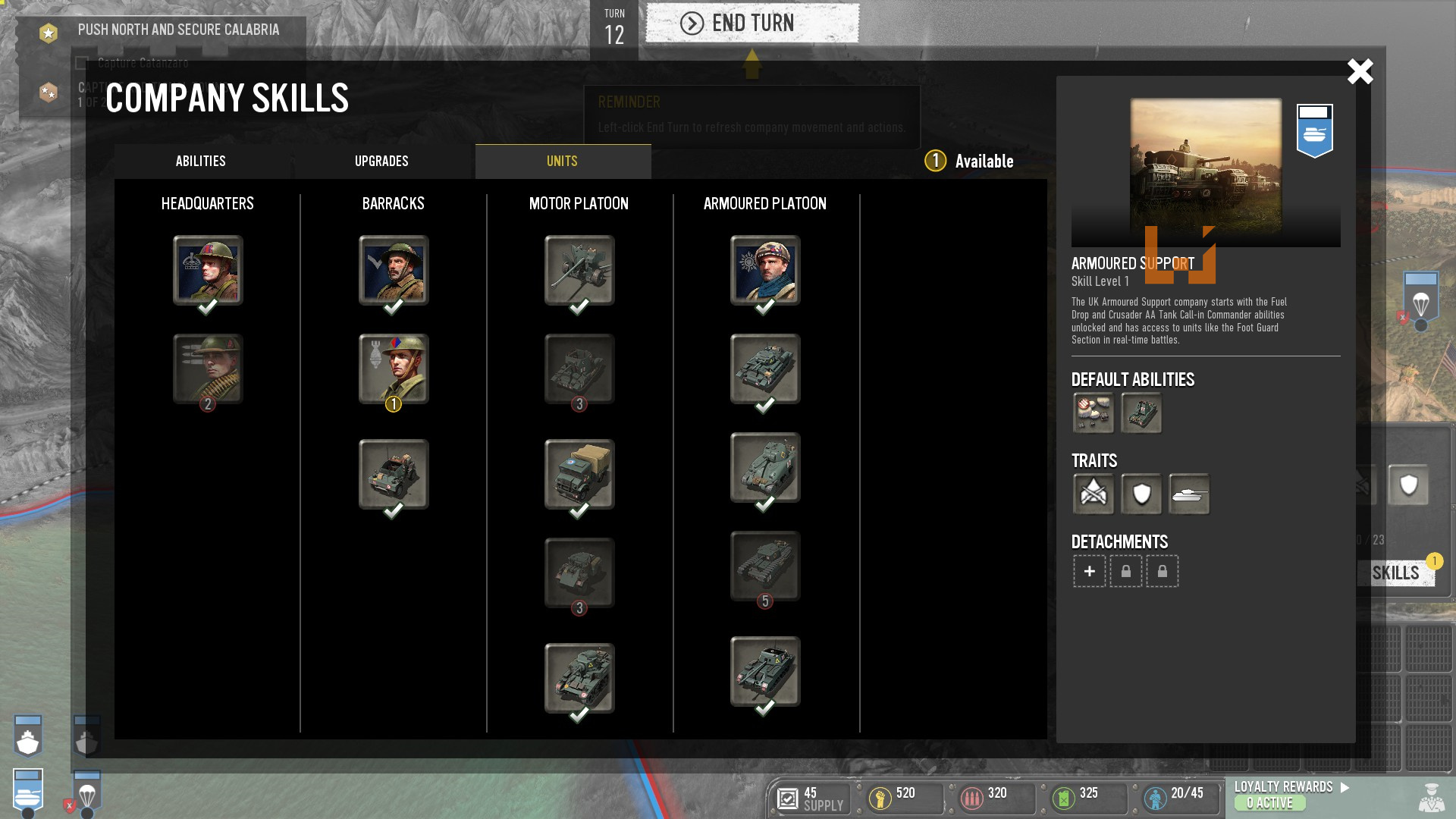This screenshot has width=1456, height=819.
Task: Select the Barracks scout car unit icon
Action: coord(394,474)
